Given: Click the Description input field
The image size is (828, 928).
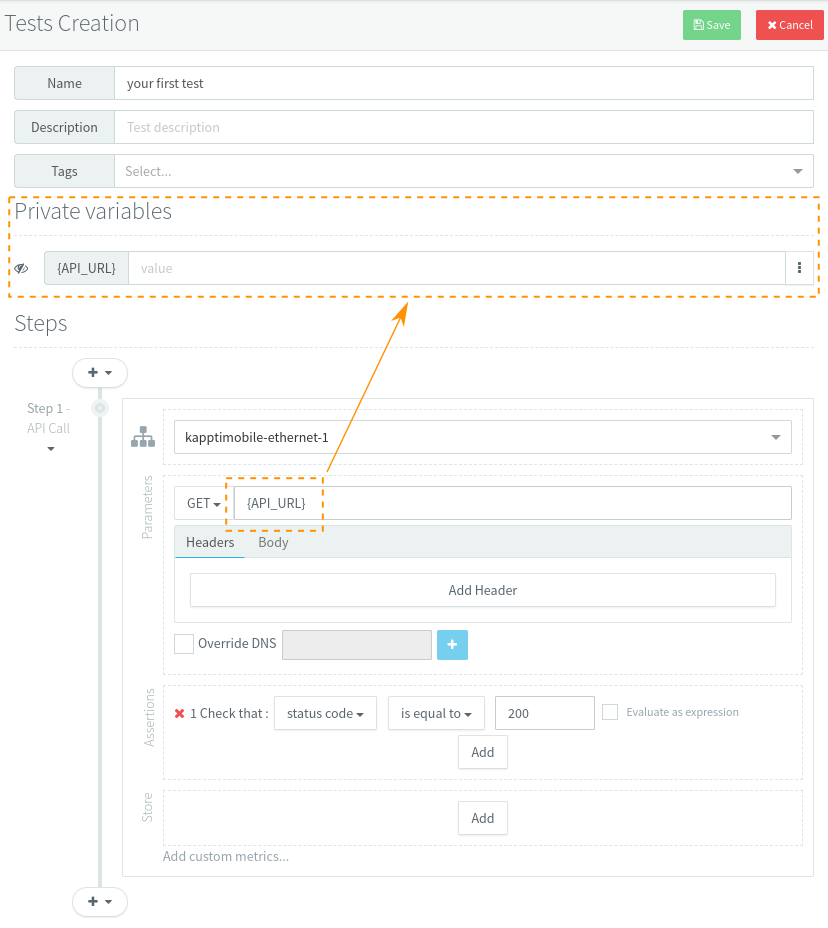Looking at the screenshot, I should coord(463,127).
